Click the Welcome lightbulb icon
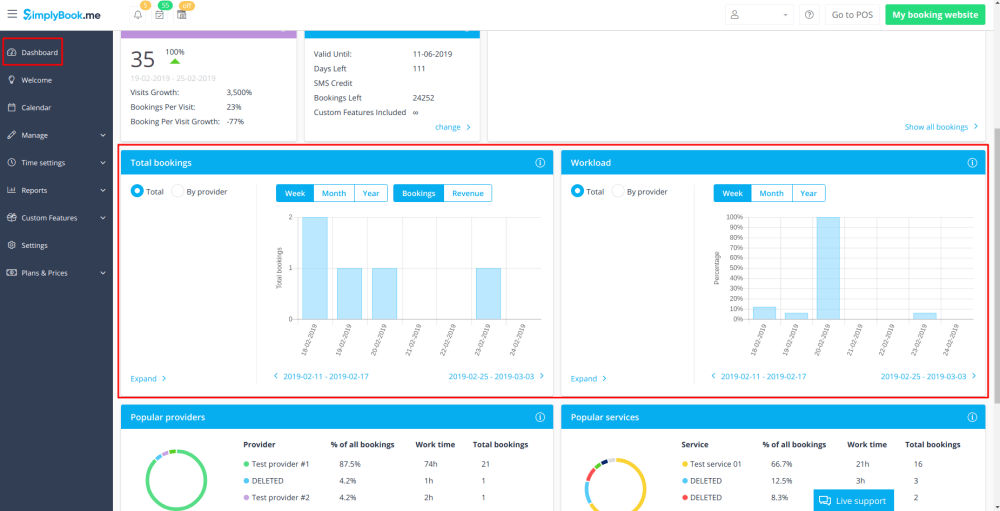Viewport: 1000px width, 511px height. pyautogui.click(x=11, y=80)
